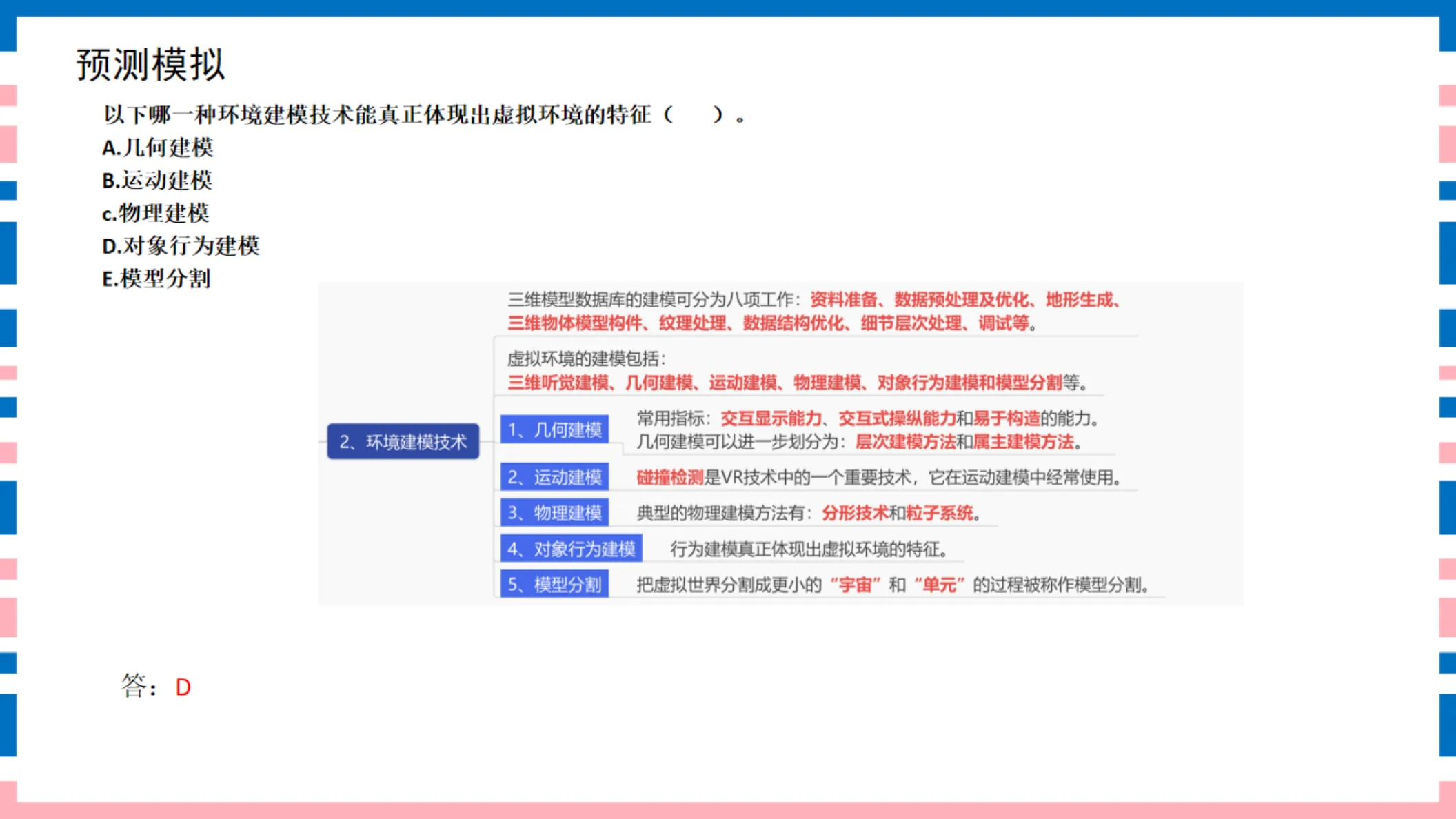Click the red text 数据预处理及优化
This screenshot has width=1456, height=819.
[961, 300]
